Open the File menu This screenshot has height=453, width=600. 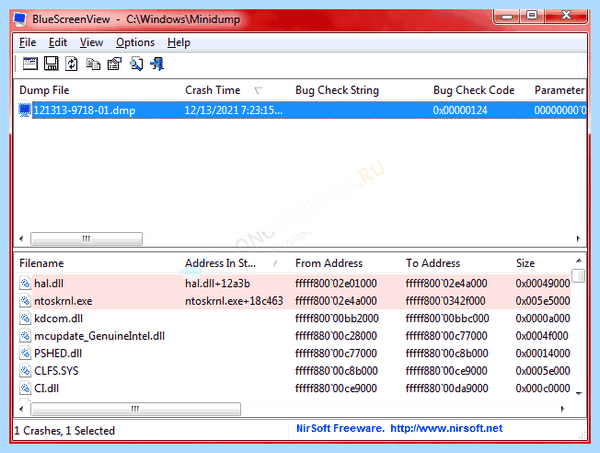(28, 42)
